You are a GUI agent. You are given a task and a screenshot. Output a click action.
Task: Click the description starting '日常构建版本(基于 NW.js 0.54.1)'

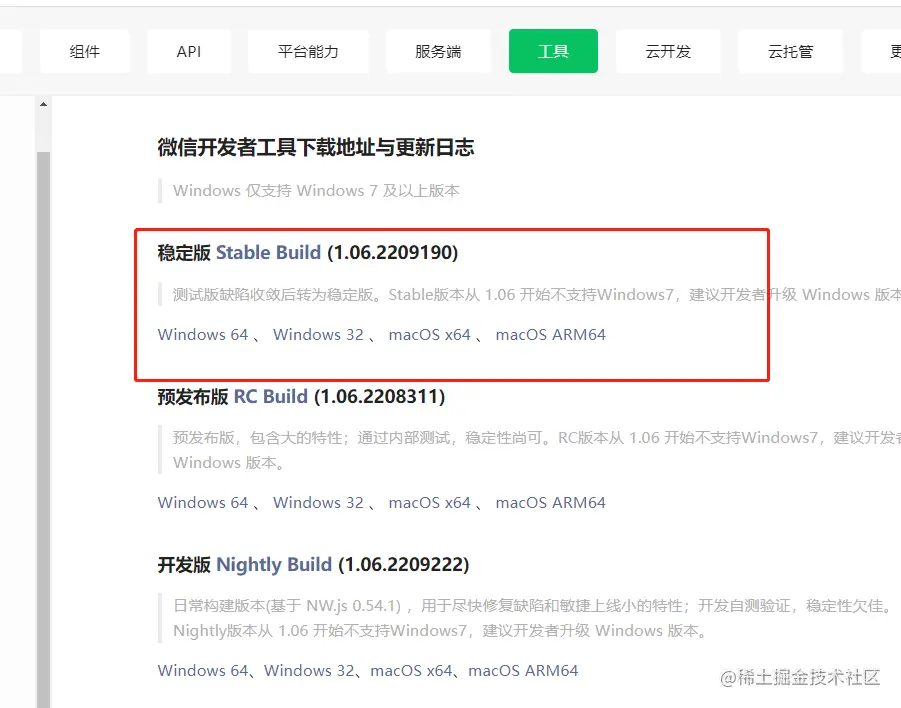coord(532,618)
